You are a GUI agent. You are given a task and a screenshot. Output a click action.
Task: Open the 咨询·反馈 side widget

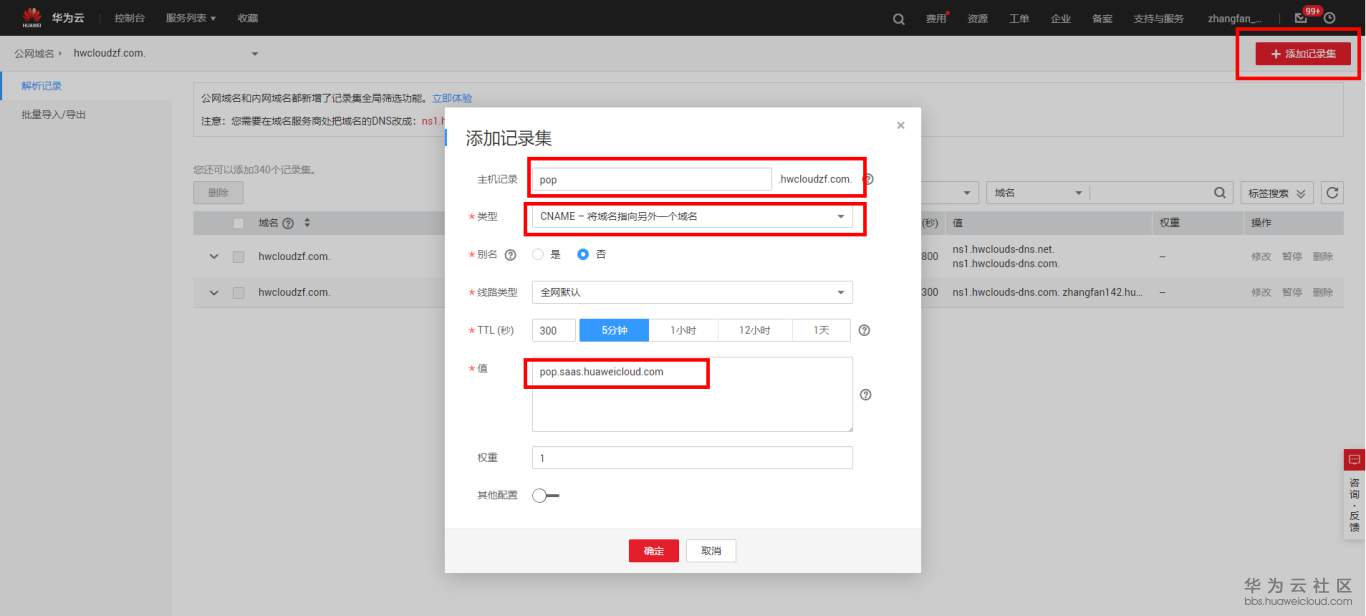click(1354, 495)
